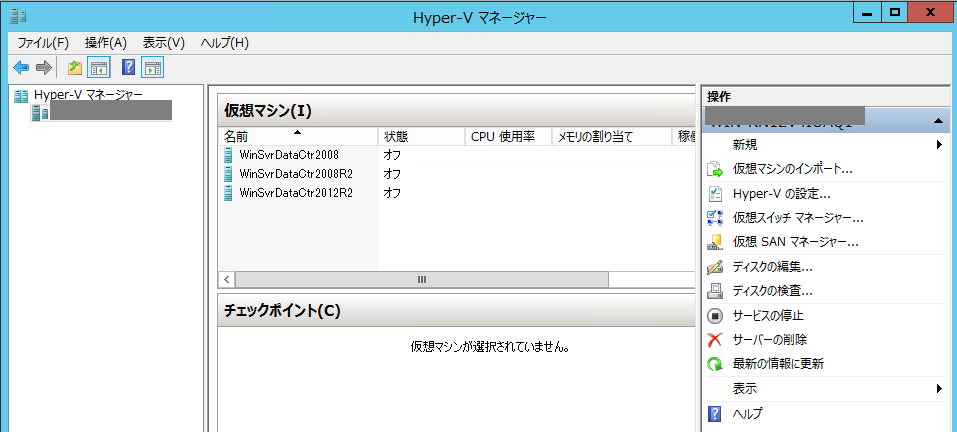The width and height of the screenshot is (957, 432).
Task: Open ファイル(F) menu
Action: (x=43, y=43)
